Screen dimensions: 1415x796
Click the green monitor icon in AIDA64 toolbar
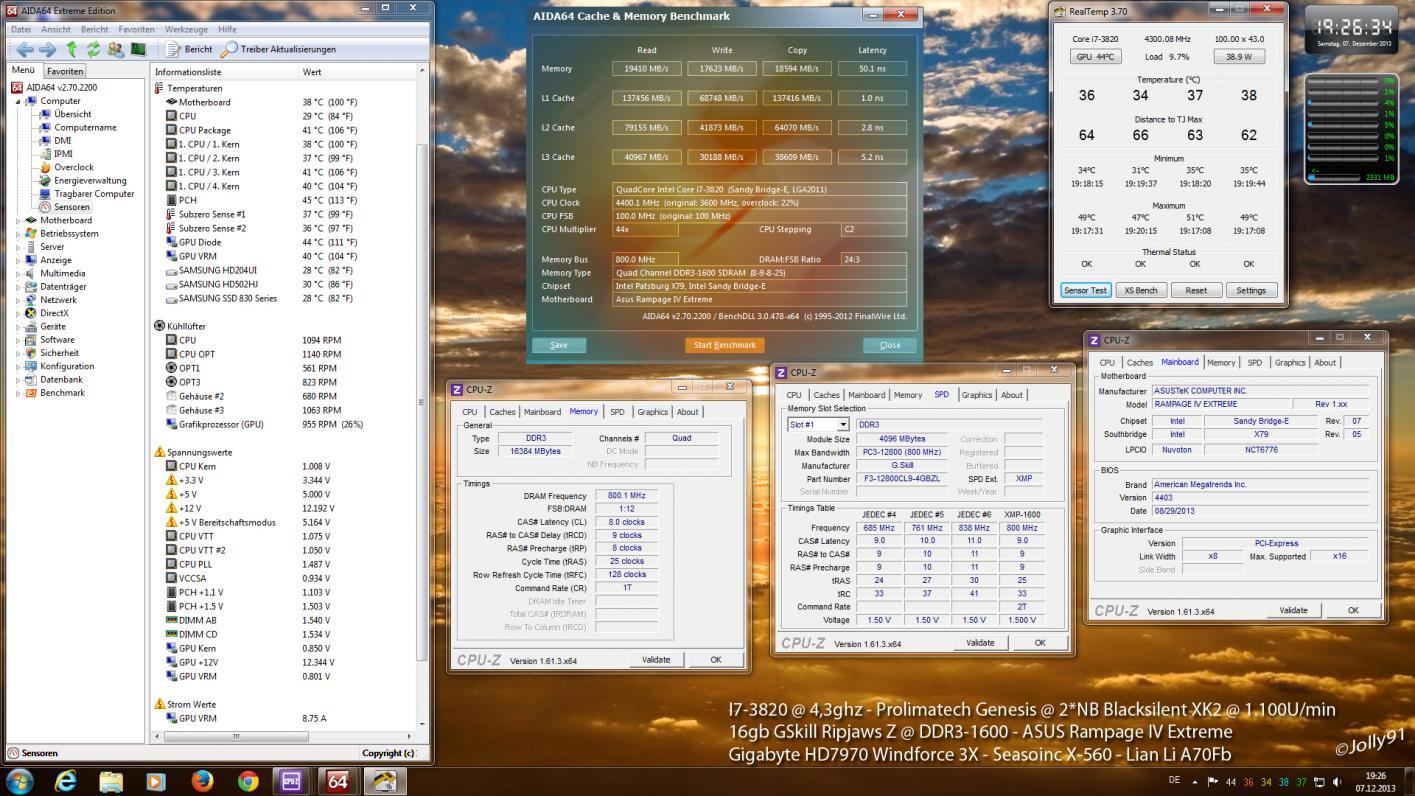[138, 49]
